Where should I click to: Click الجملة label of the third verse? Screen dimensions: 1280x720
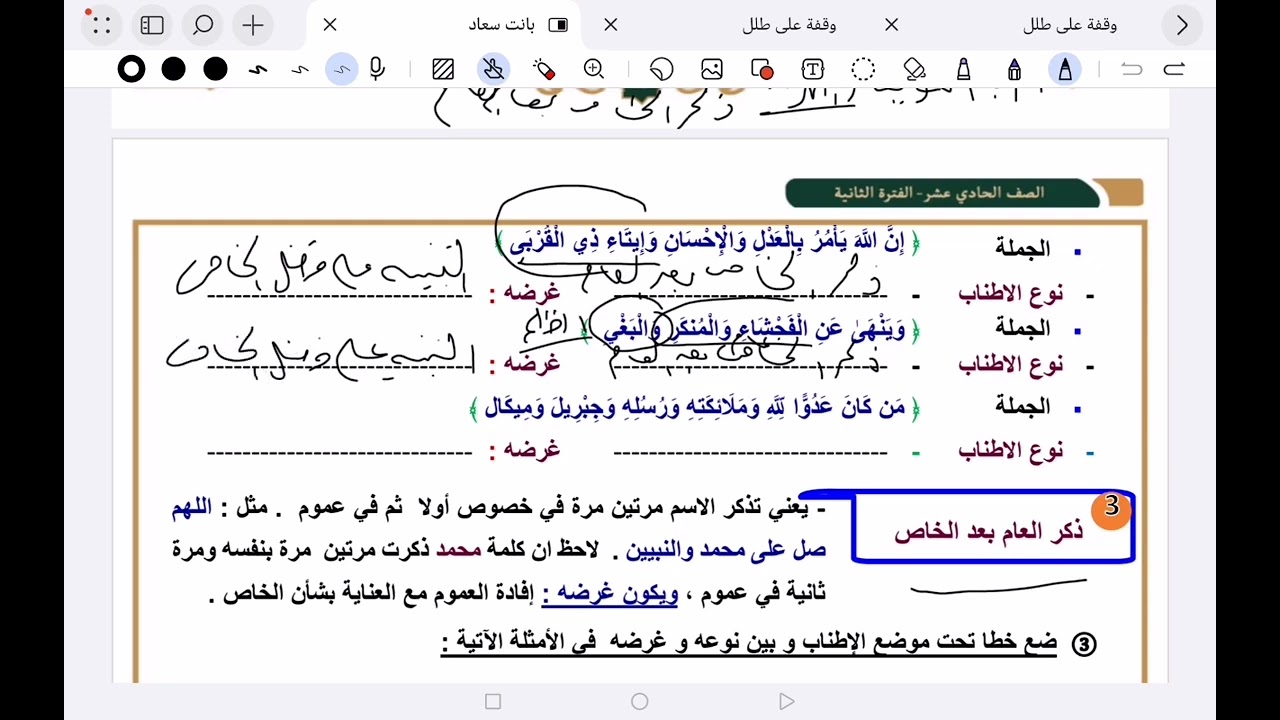(x=1023, y=406)
